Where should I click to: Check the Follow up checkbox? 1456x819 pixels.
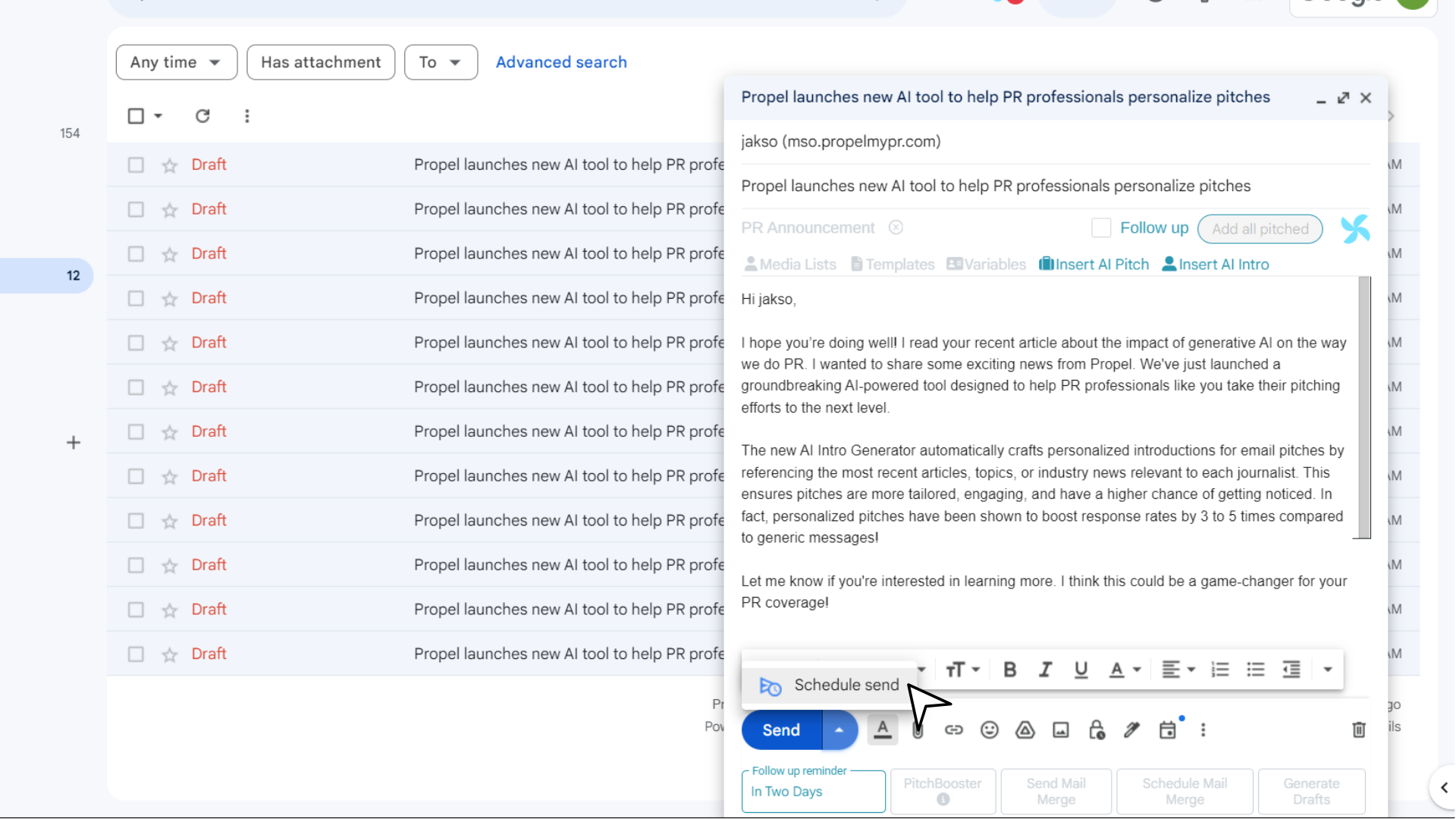(x=1101, y=227)
